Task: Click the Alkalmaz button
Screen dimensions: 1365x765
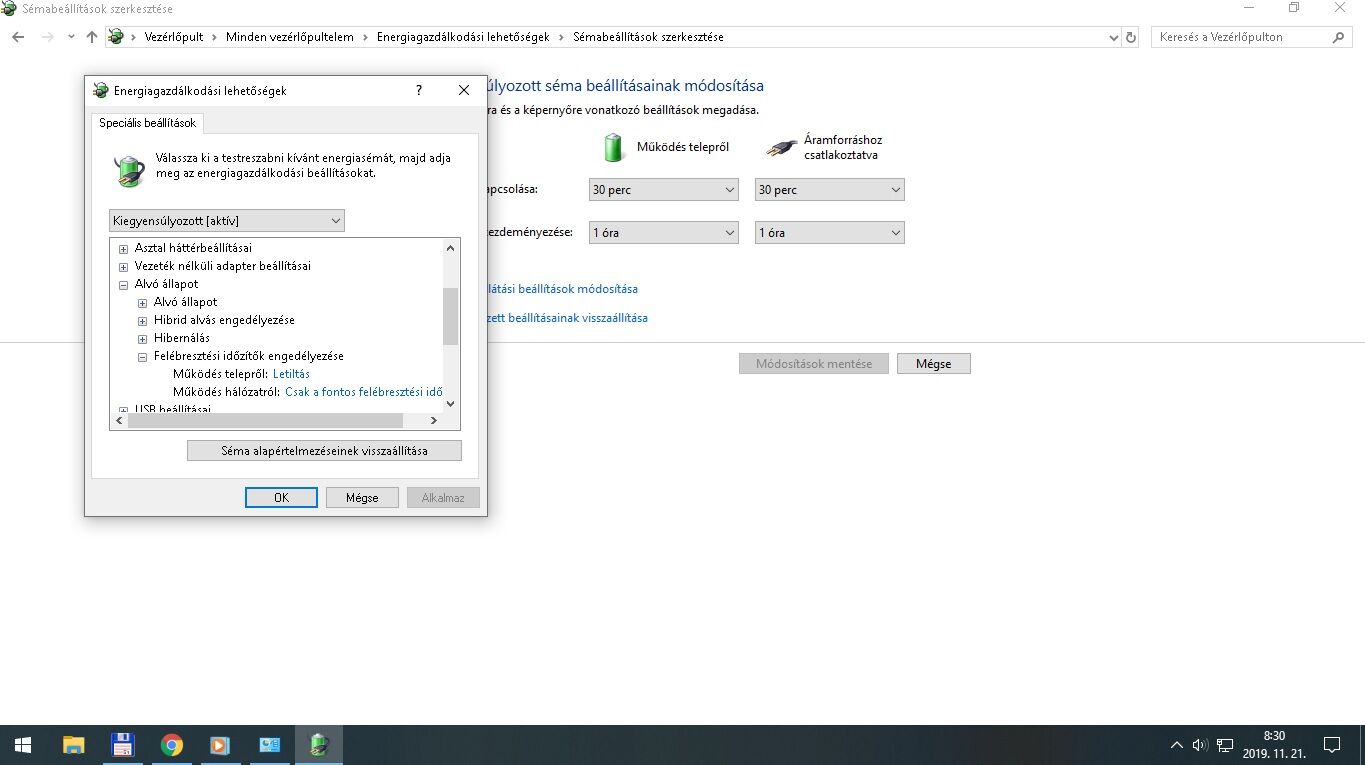Action: coord(443,497)
